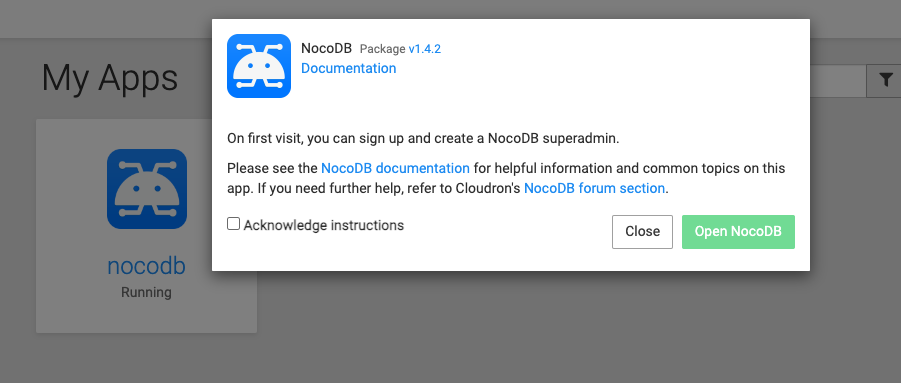Open the NocoDB forum section link
The image size is (901, 383).
pyautogui.click(x=595, y=188)
